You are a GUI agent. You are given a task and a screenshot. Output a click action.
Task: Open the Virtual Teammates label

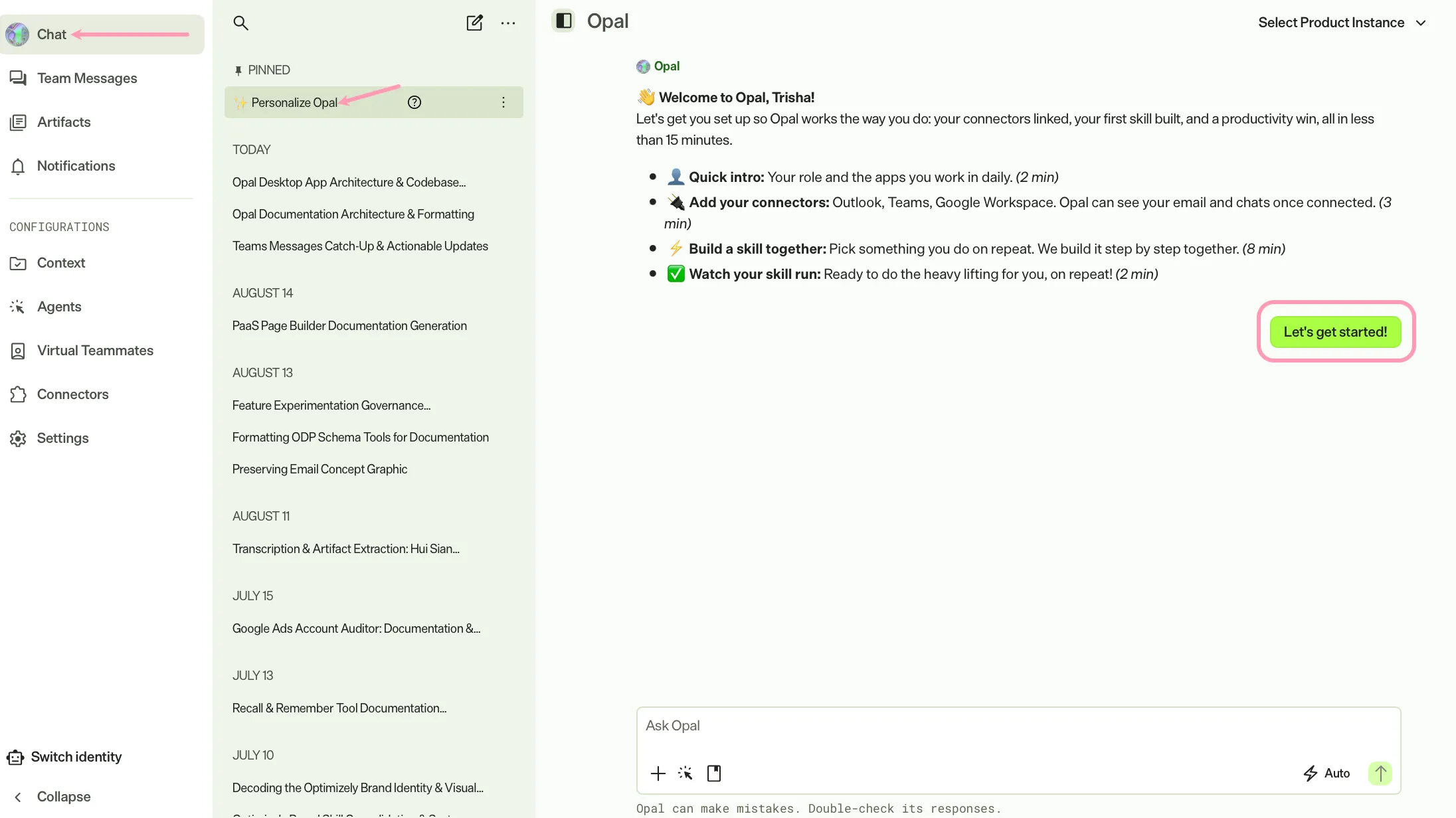point(95,351)
